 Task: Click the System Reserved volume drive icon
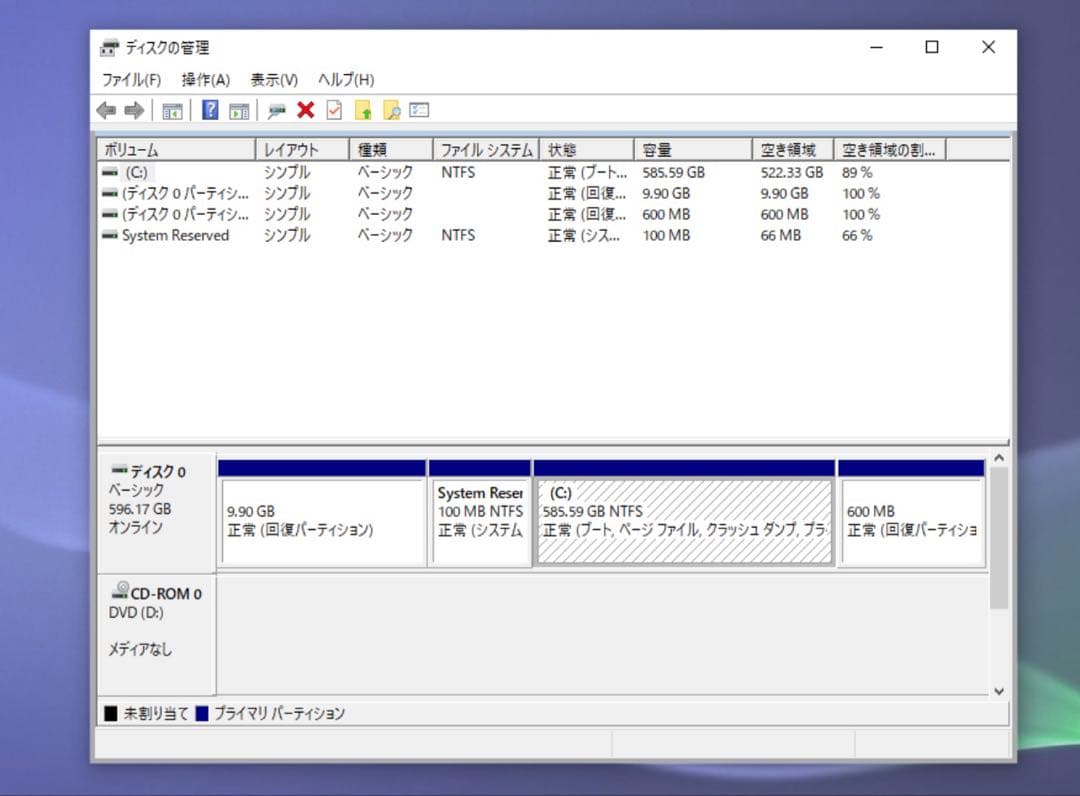click(110, 235)
